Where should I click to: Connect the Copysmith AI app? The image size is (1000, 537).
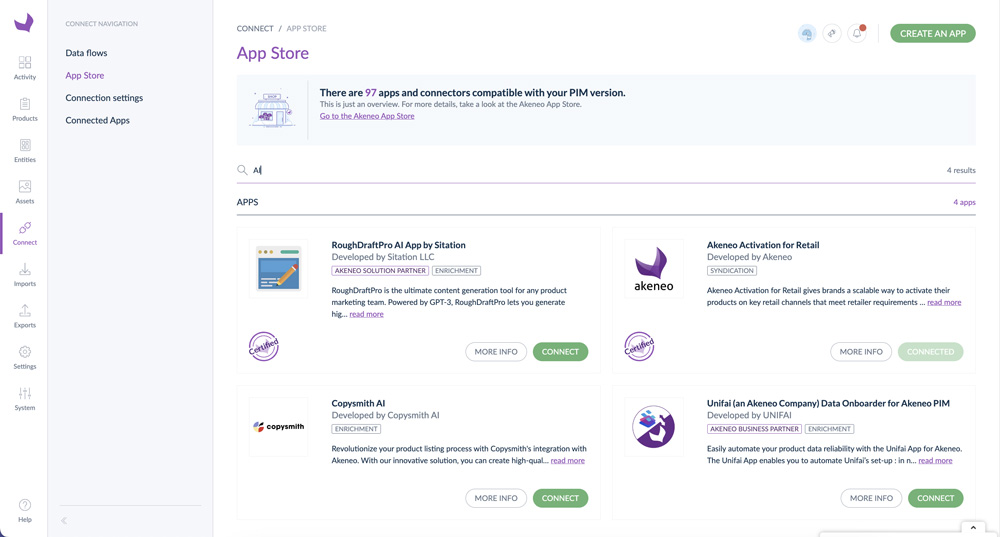560,498
